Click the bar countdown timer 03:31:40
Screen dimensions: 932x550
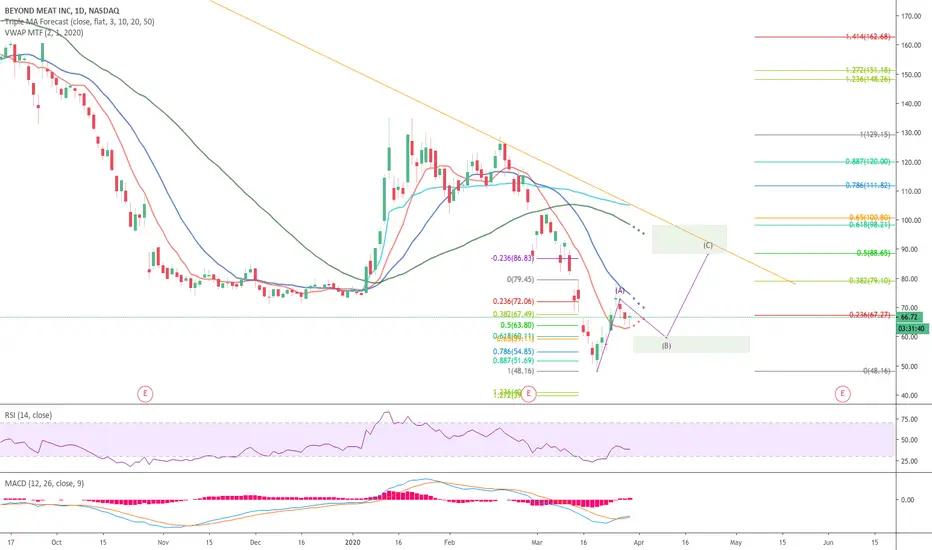pyautogui.click(x=911, y=328)
